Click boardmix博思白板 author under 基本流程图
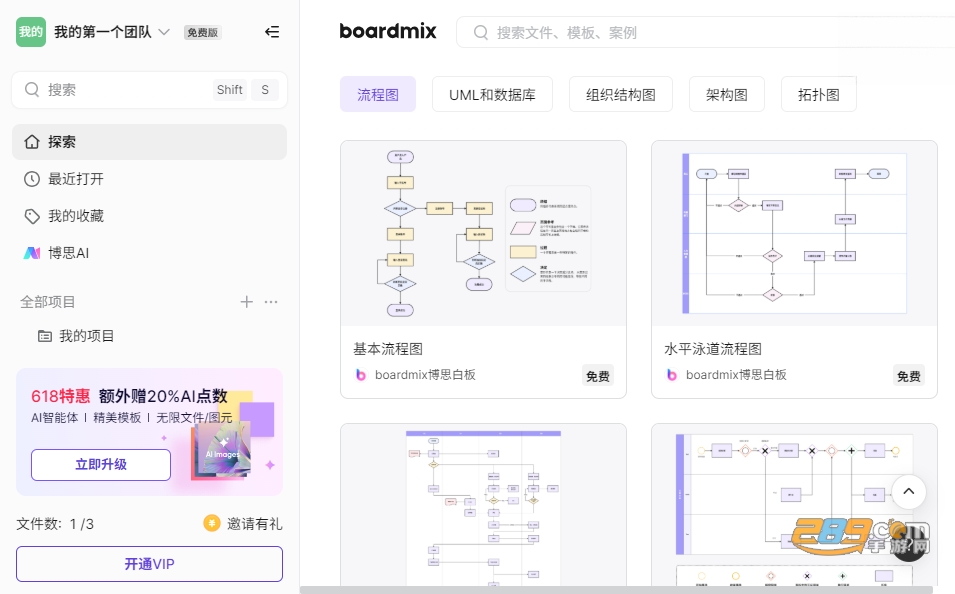This screenshot has height=594, width=955. 425,375
